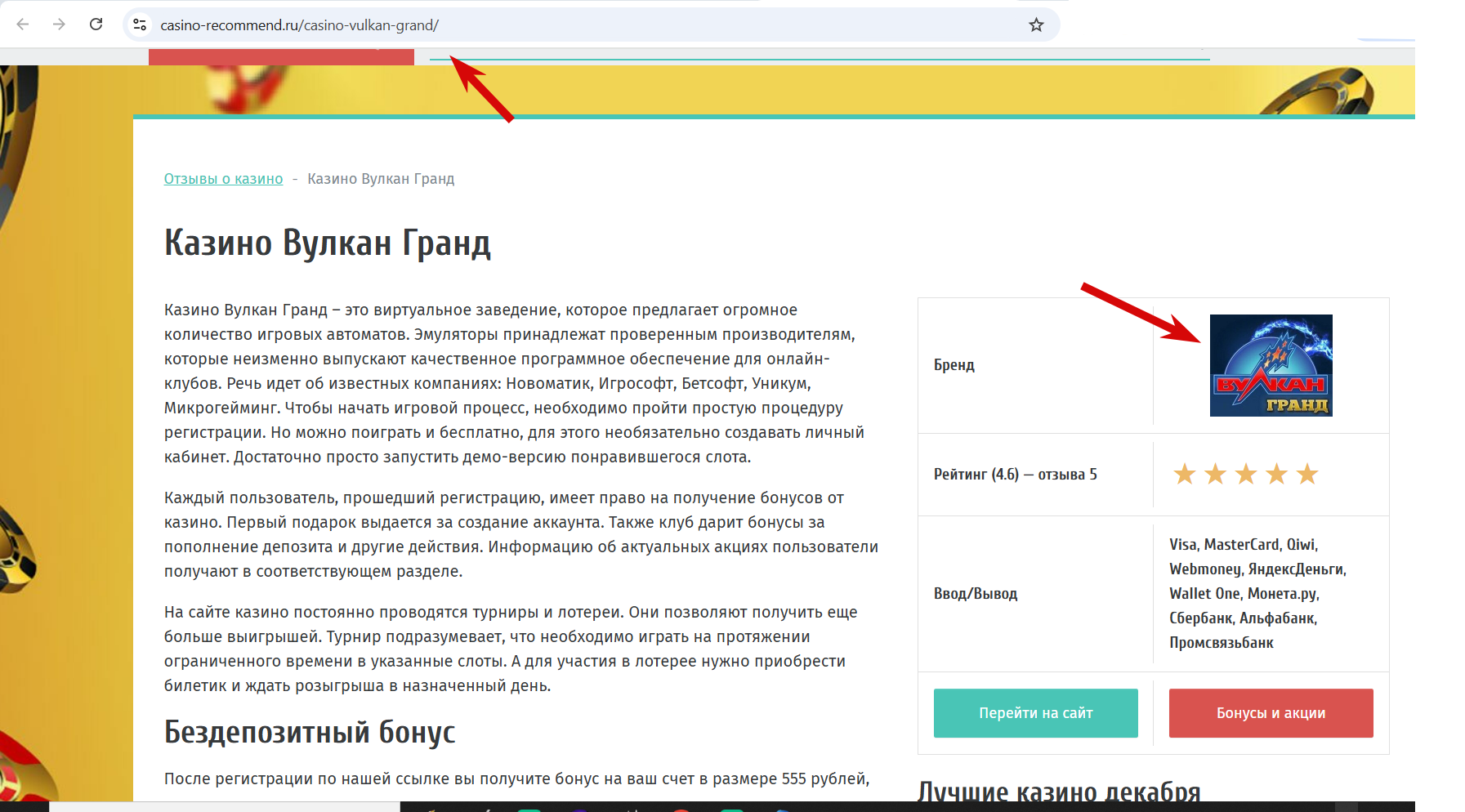Click the 'Бренд' table label
The image size is (1465, 812).
(x=954, y=365)
